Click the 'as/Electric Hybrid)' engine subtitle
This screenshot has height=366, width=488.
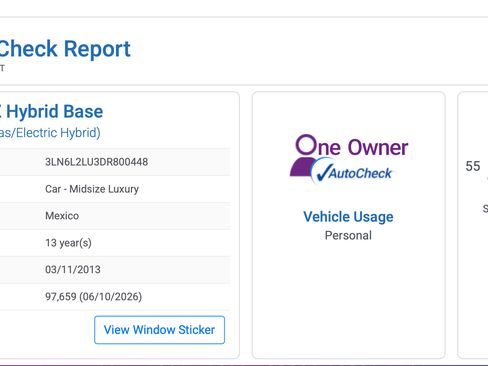click(50, 133)
